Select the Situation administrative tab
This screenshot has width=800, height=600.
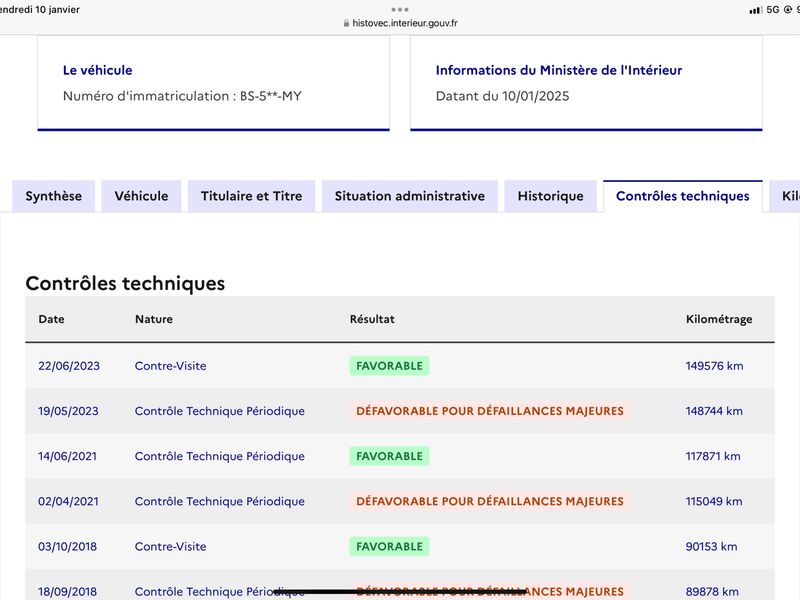[410, 196]
